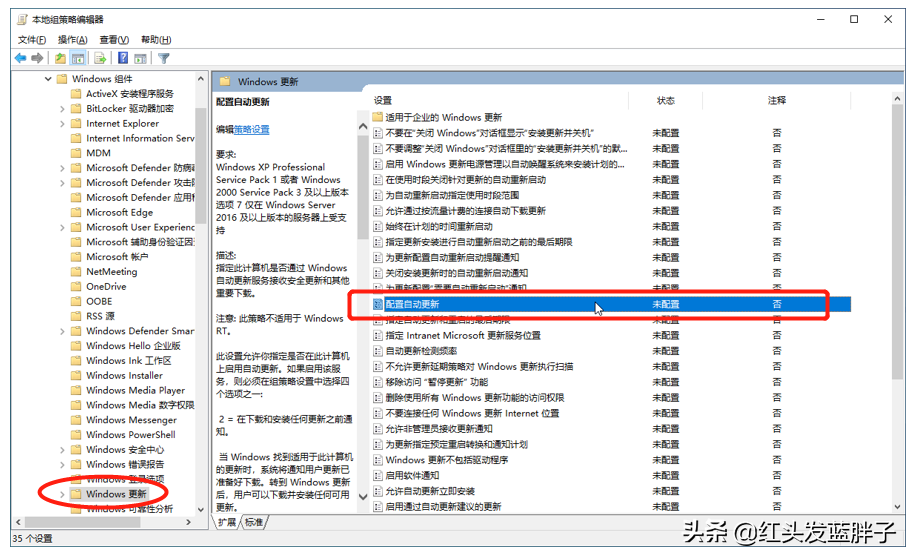Click policy icon of 允许自动更新立即安装

(377, 491)
